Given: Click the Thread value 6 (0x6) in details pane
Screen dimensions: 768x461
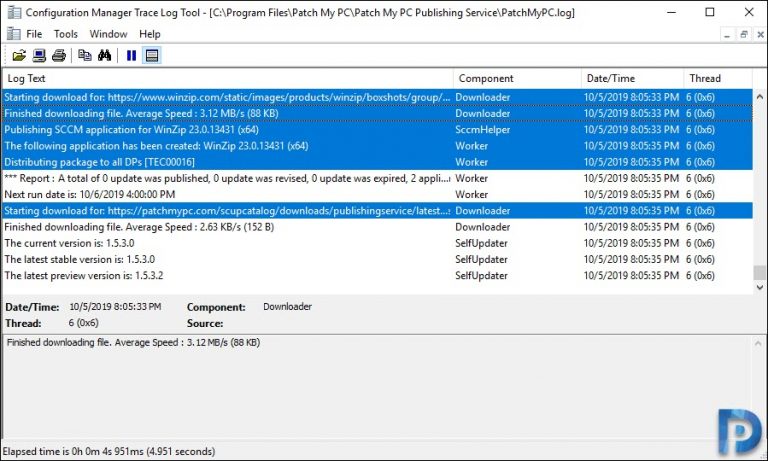Looking at the screenshot, I should (83, 323).
